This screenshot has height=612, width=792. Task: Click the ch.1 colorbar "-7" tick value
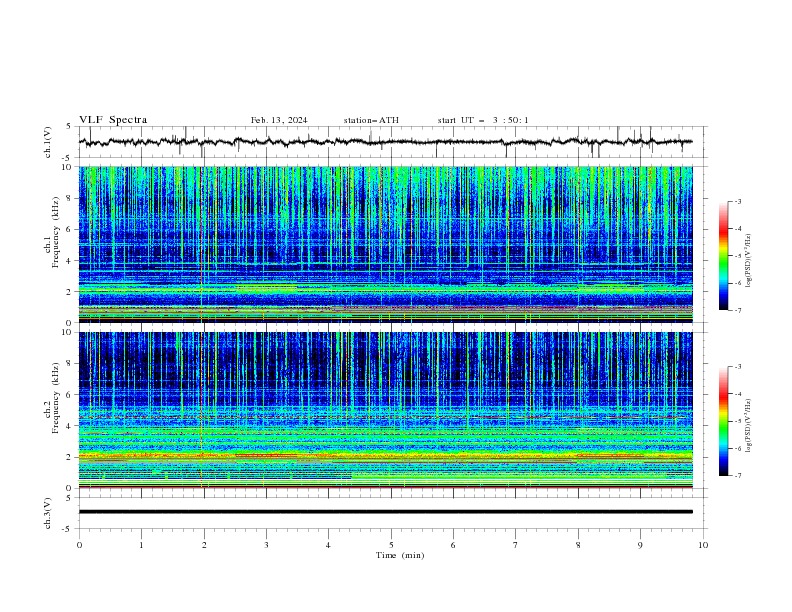click(x=738, y=310)
